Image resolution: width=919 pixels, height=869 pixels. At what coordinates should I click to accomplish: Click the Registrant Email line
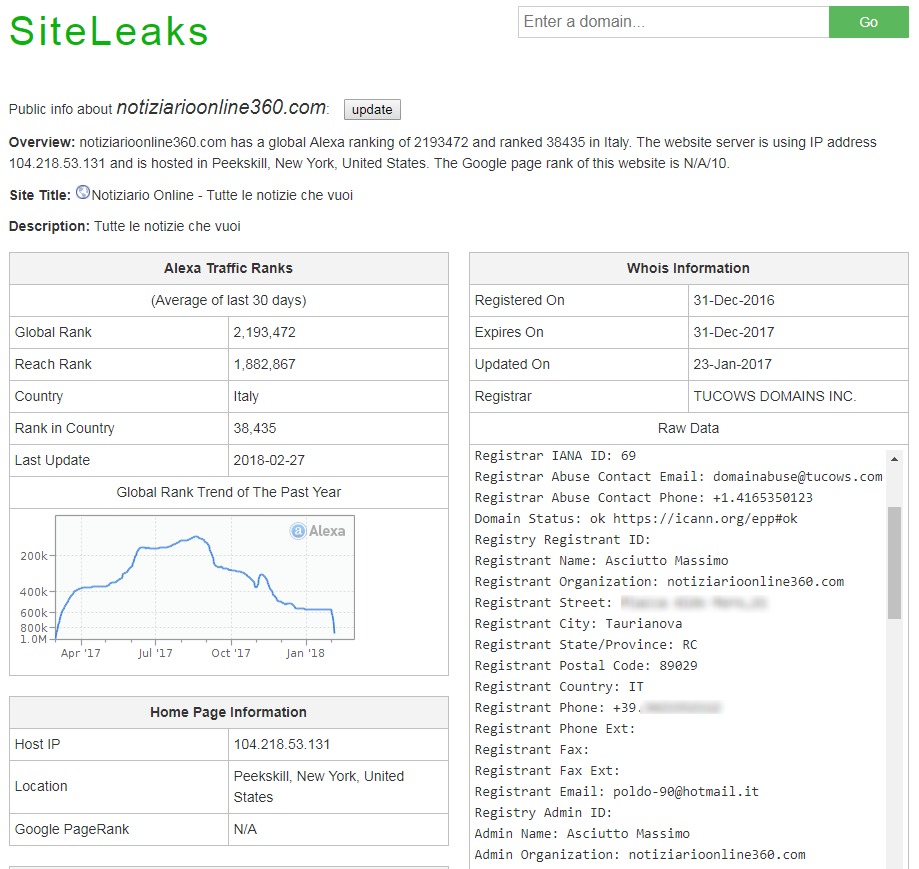coord(617,792)
